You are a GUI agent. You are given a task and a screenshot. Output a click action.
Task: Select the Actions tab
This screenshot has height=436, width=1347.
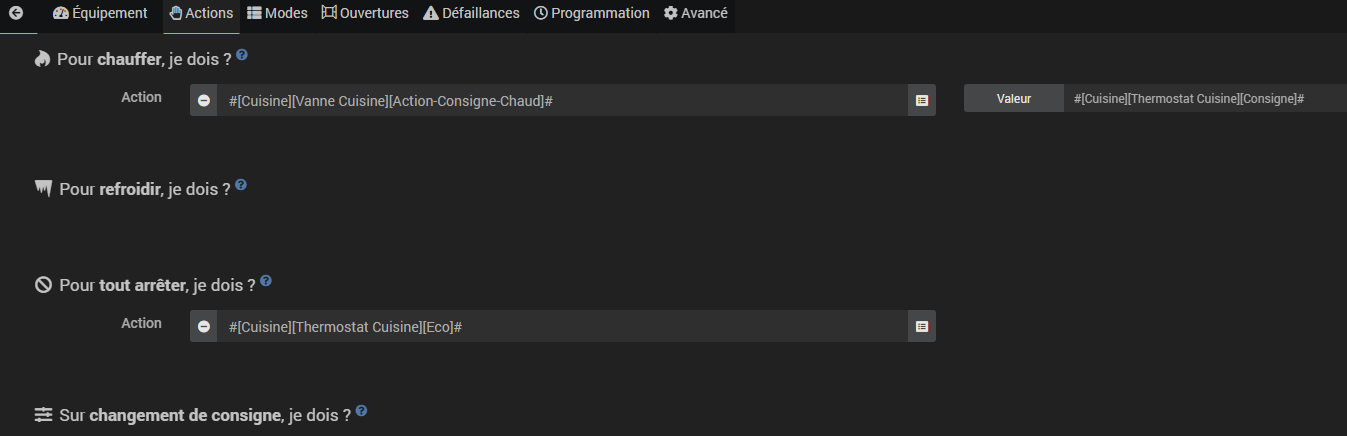201,14
